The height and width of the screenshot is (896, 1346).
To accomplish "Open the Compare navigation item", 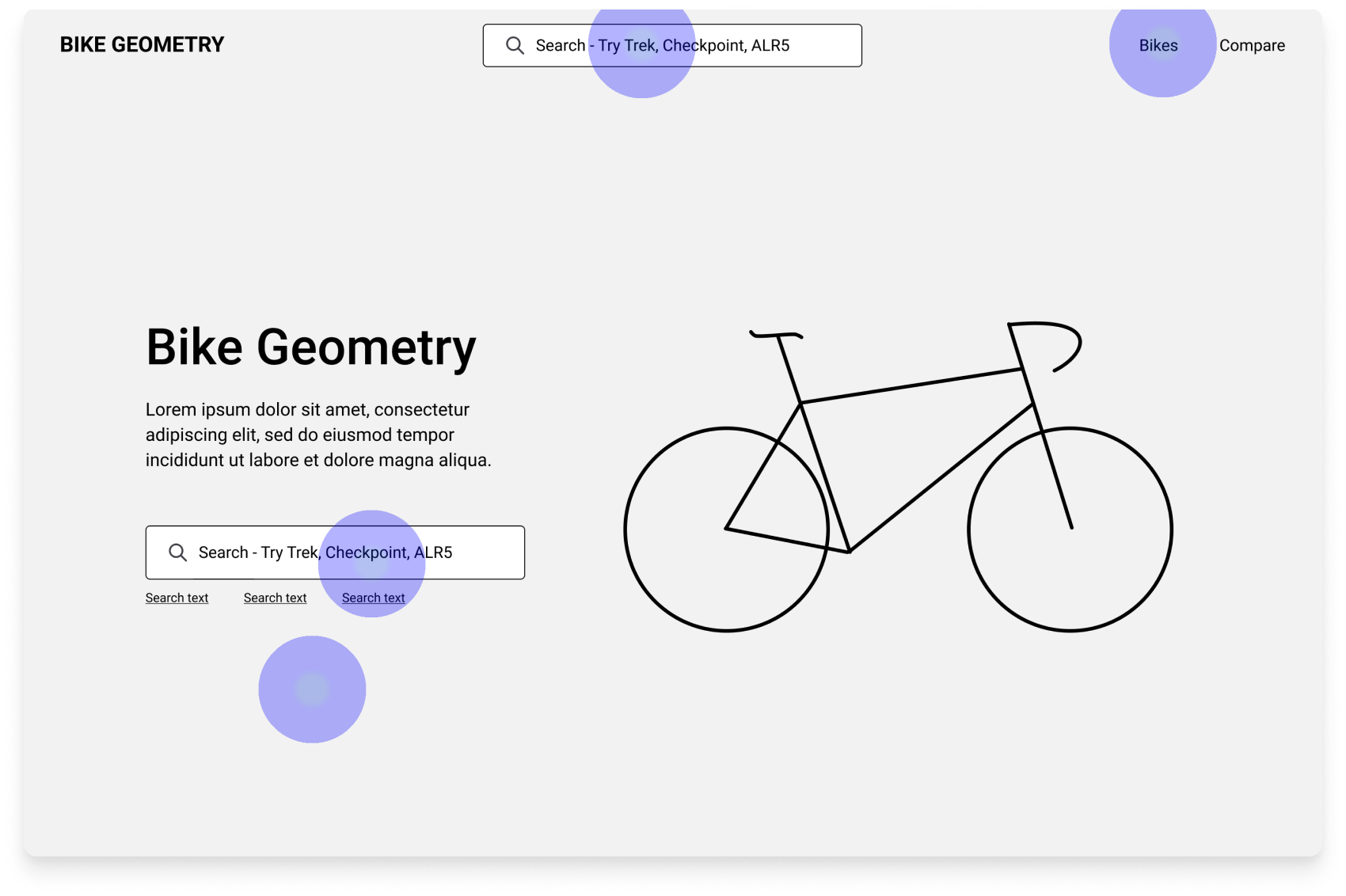I will [1252, 46].
